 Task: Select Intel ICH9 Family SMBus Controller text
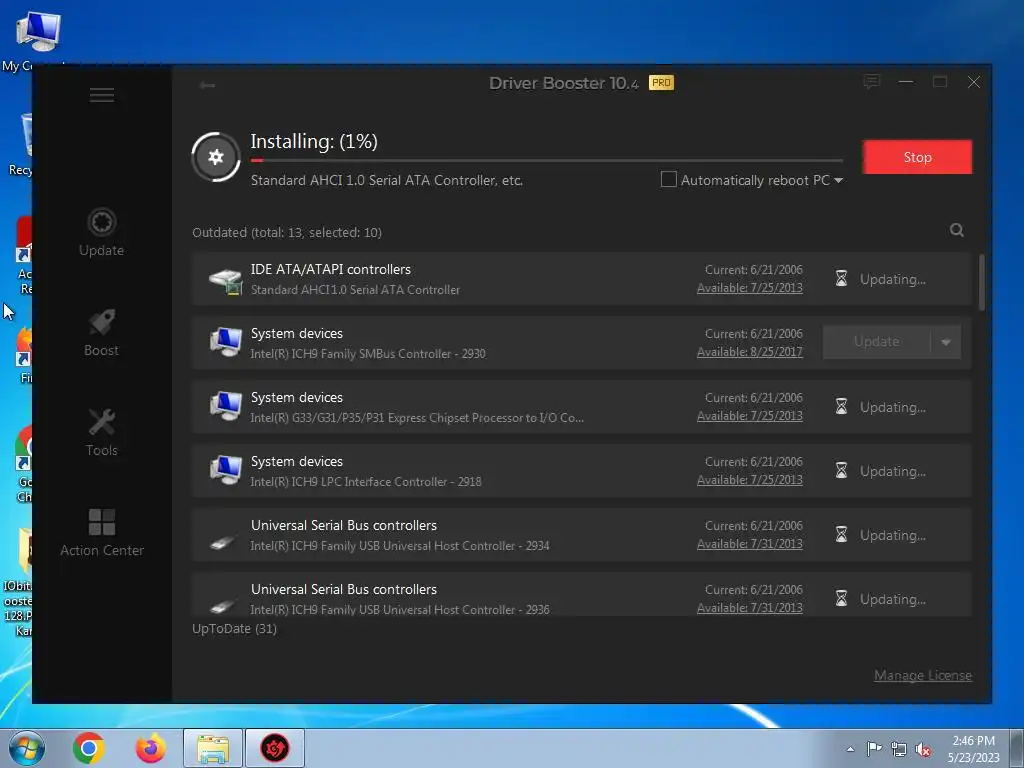click(368, 354)
